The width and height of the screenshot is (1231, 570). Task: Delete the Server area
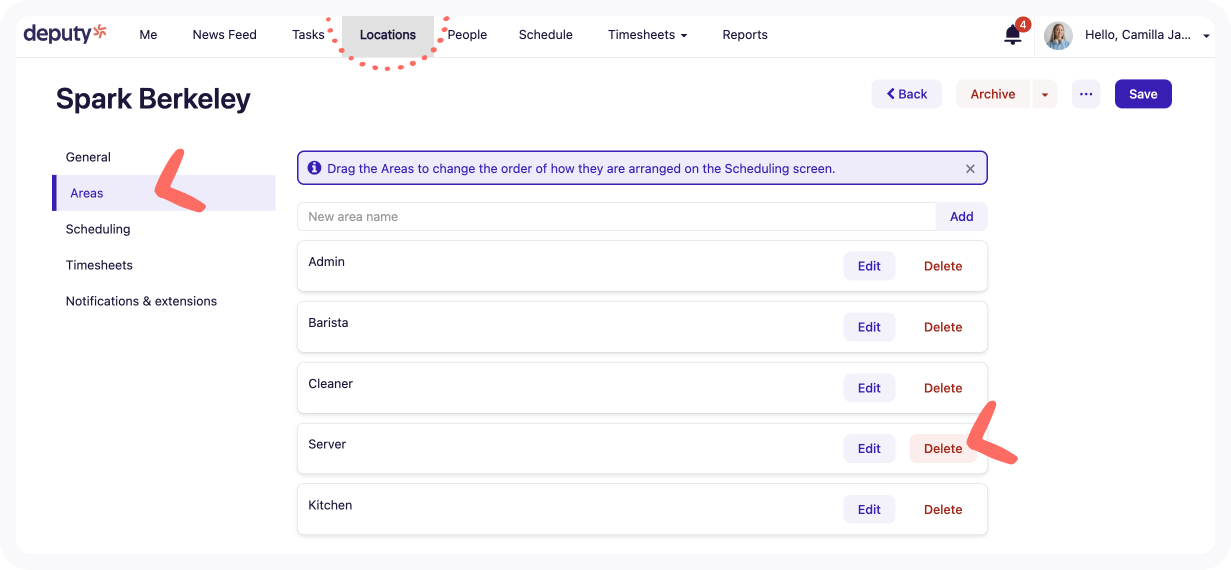point(943,449)
